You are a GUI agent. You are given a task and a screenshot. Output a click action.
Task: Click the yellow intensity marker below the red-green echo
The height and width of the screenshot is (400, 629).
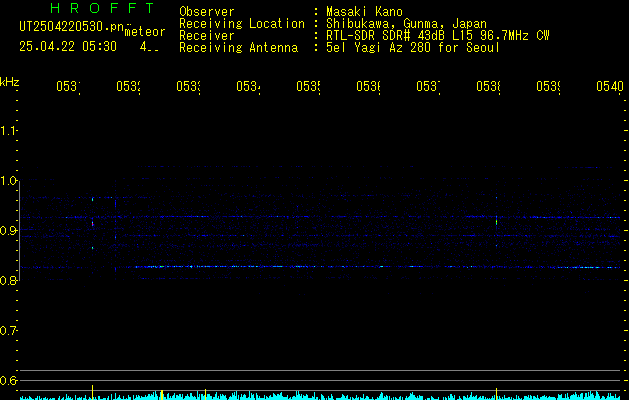93,392
